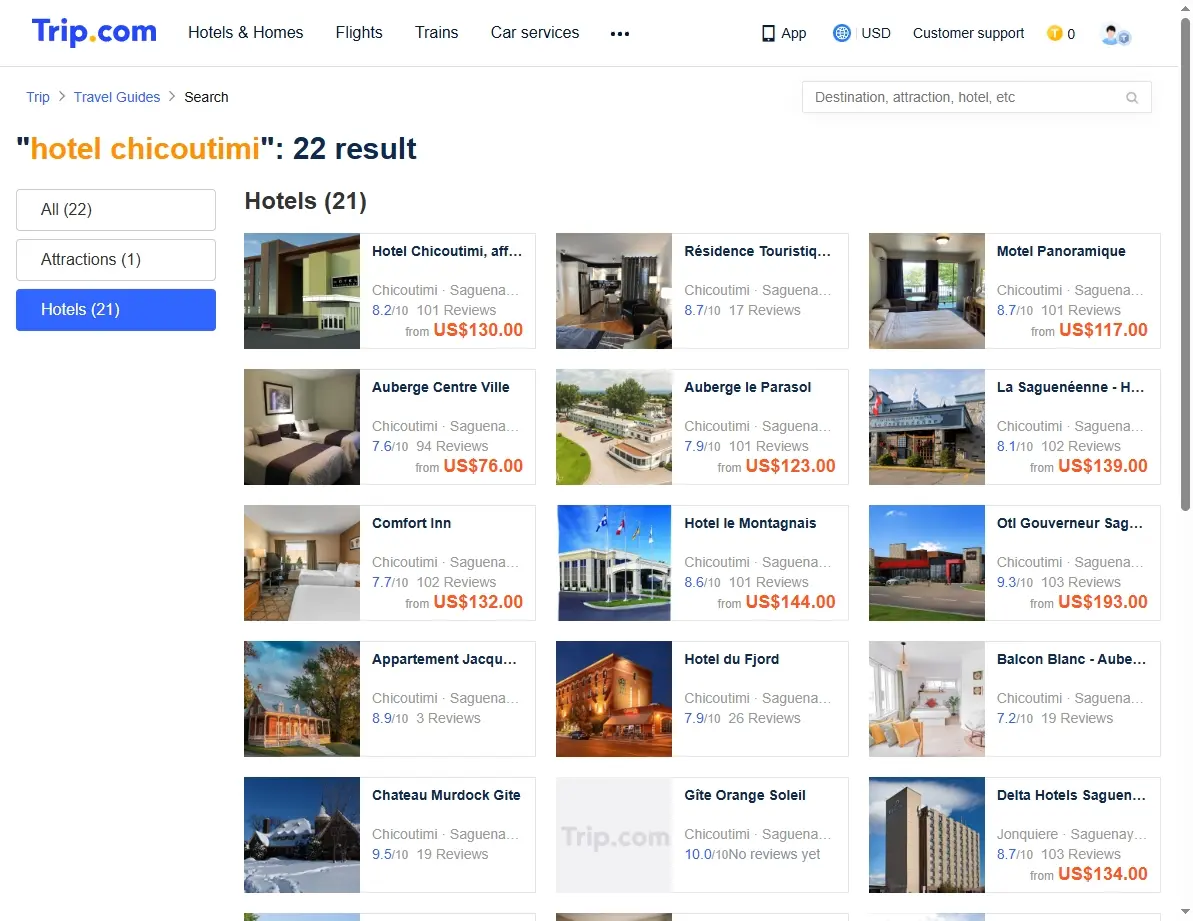
Task: Click Hotel du Fjord title
Action: coord(731,660)
